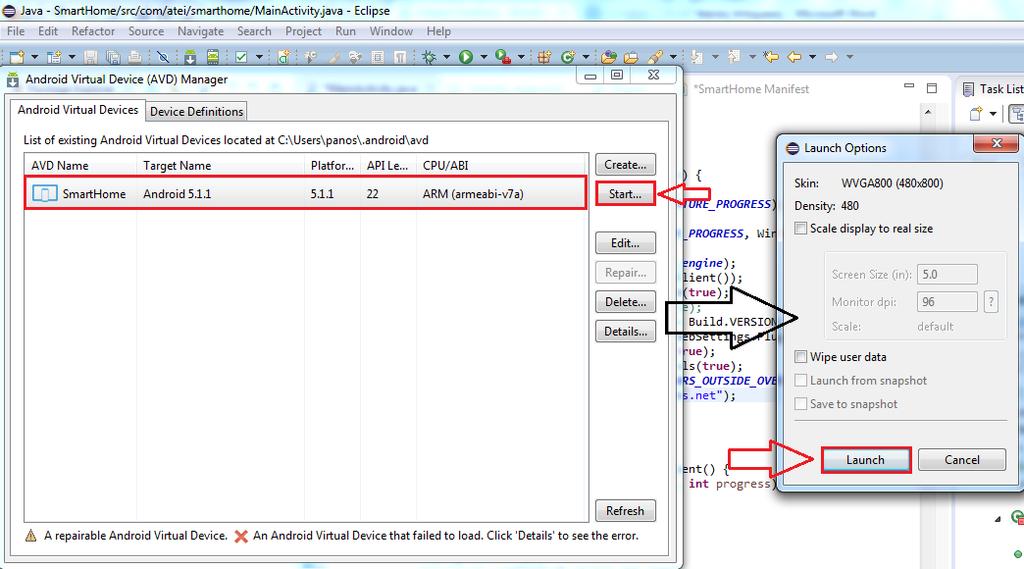The height and width of the screenshot is (569, 1024).
Task: Run Android Lint check icon
Action: [241, 57]
